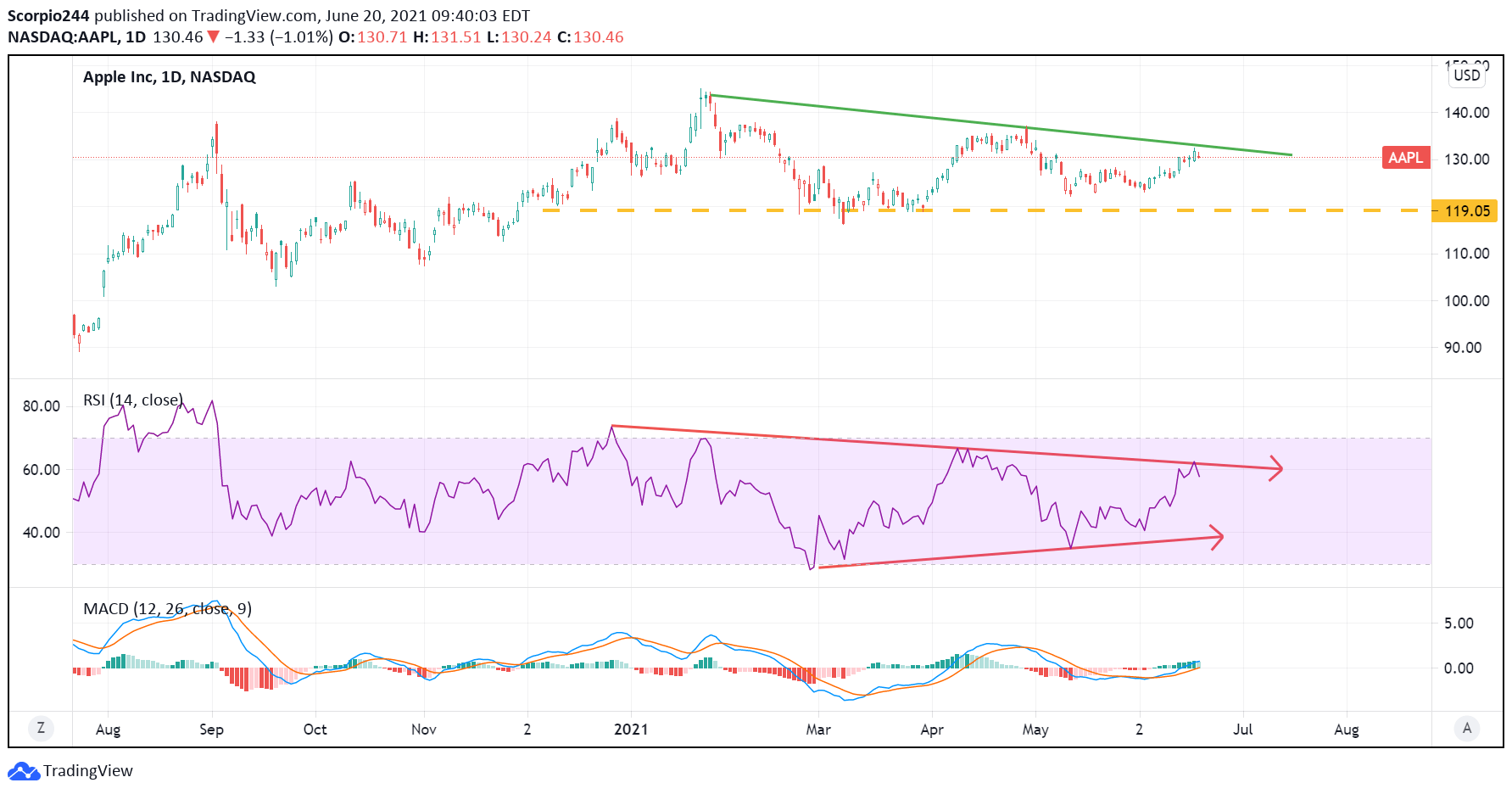This screenshot has height=794, width=1512.
Task: Click the close value after C:
Action: (599, 37)
